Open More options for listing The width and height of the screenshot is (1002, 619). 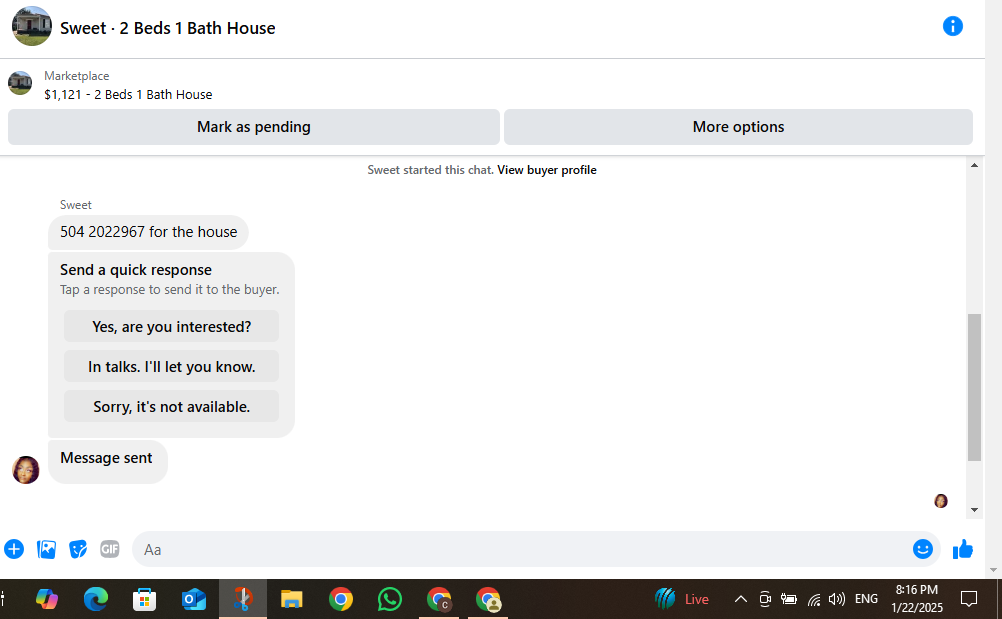pos(738,126)
